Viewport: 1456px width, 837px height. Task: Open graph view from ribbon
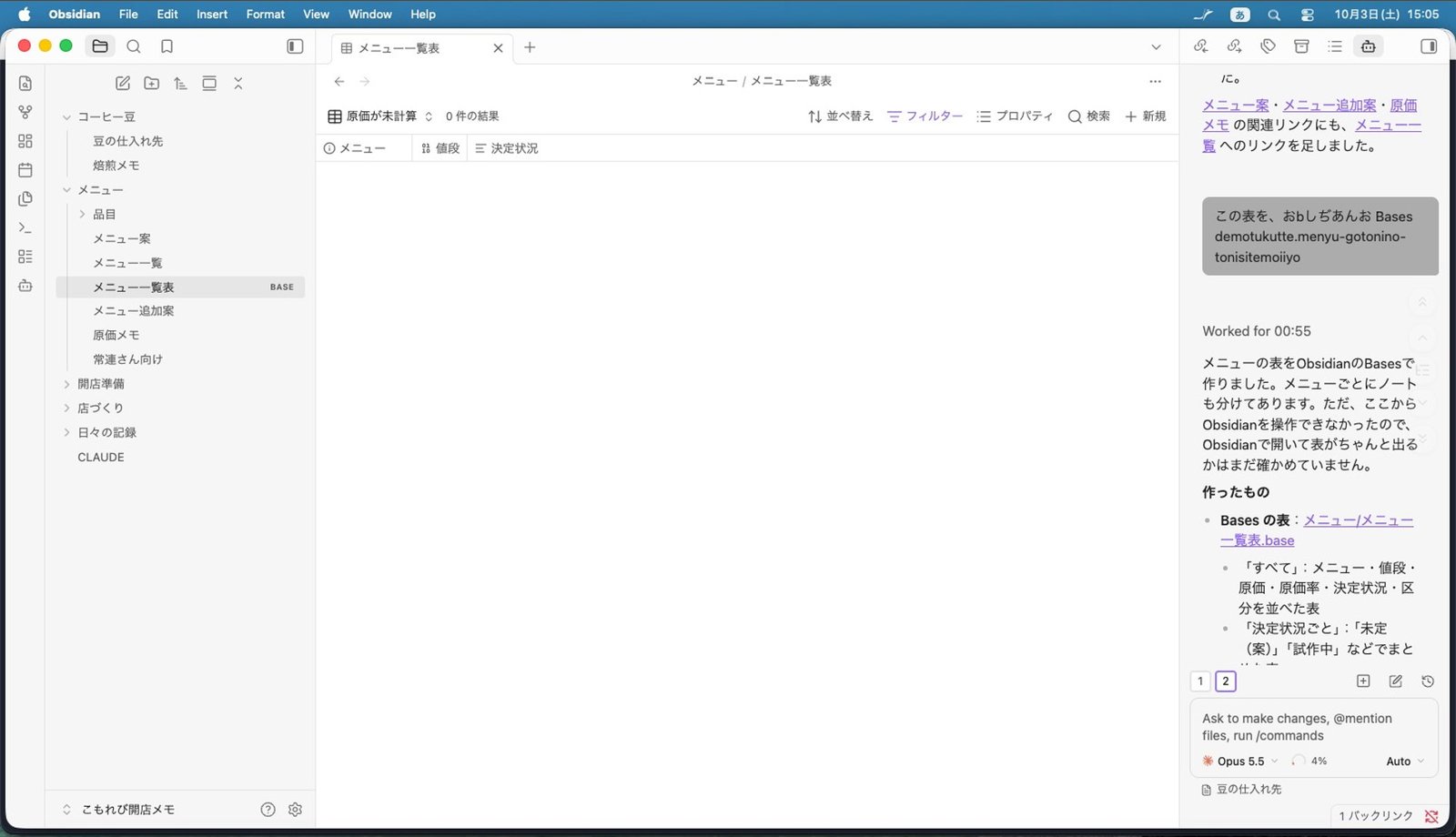tap(25, 112)
